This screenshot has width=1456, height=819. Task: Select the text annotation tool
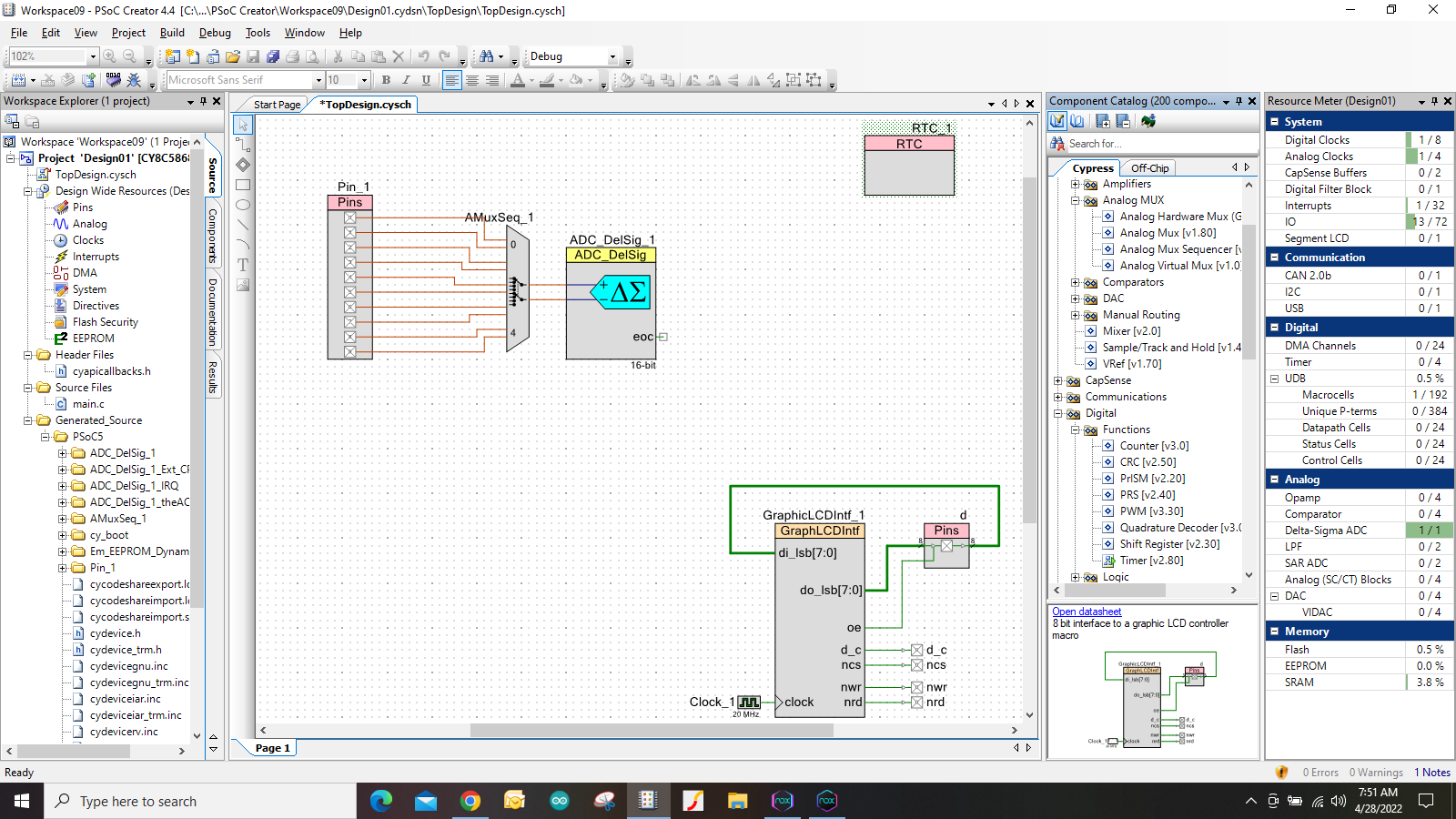click(243, 265)
